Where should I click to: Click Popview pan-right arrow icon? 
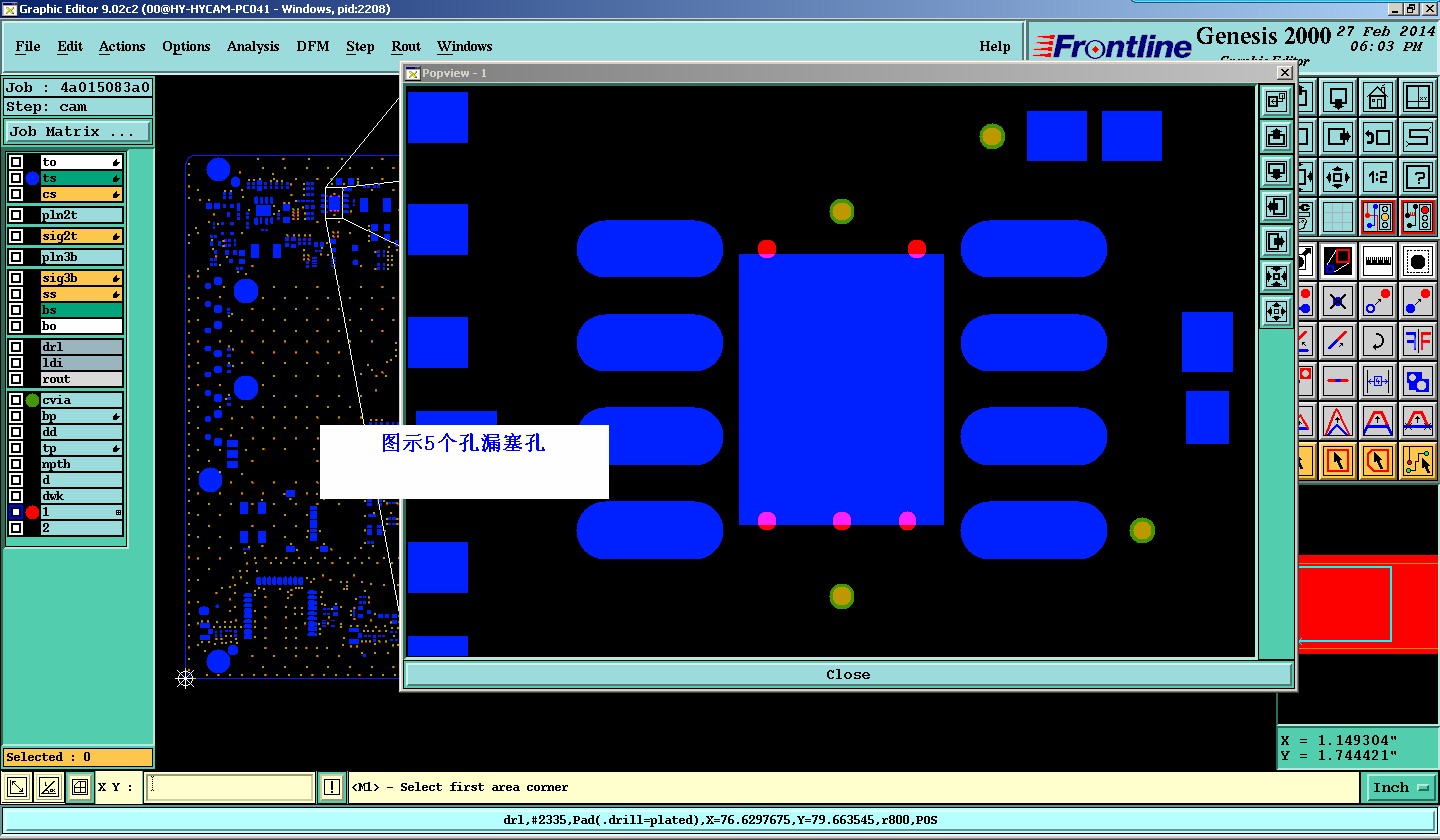click(x=1276, y=242)
